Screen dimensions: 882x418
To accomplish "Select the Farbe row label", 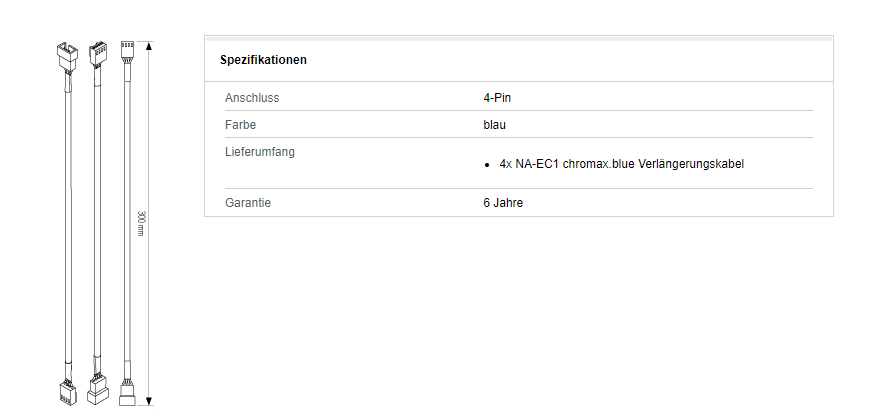I will pyautogui.click(x=240, y=125).
